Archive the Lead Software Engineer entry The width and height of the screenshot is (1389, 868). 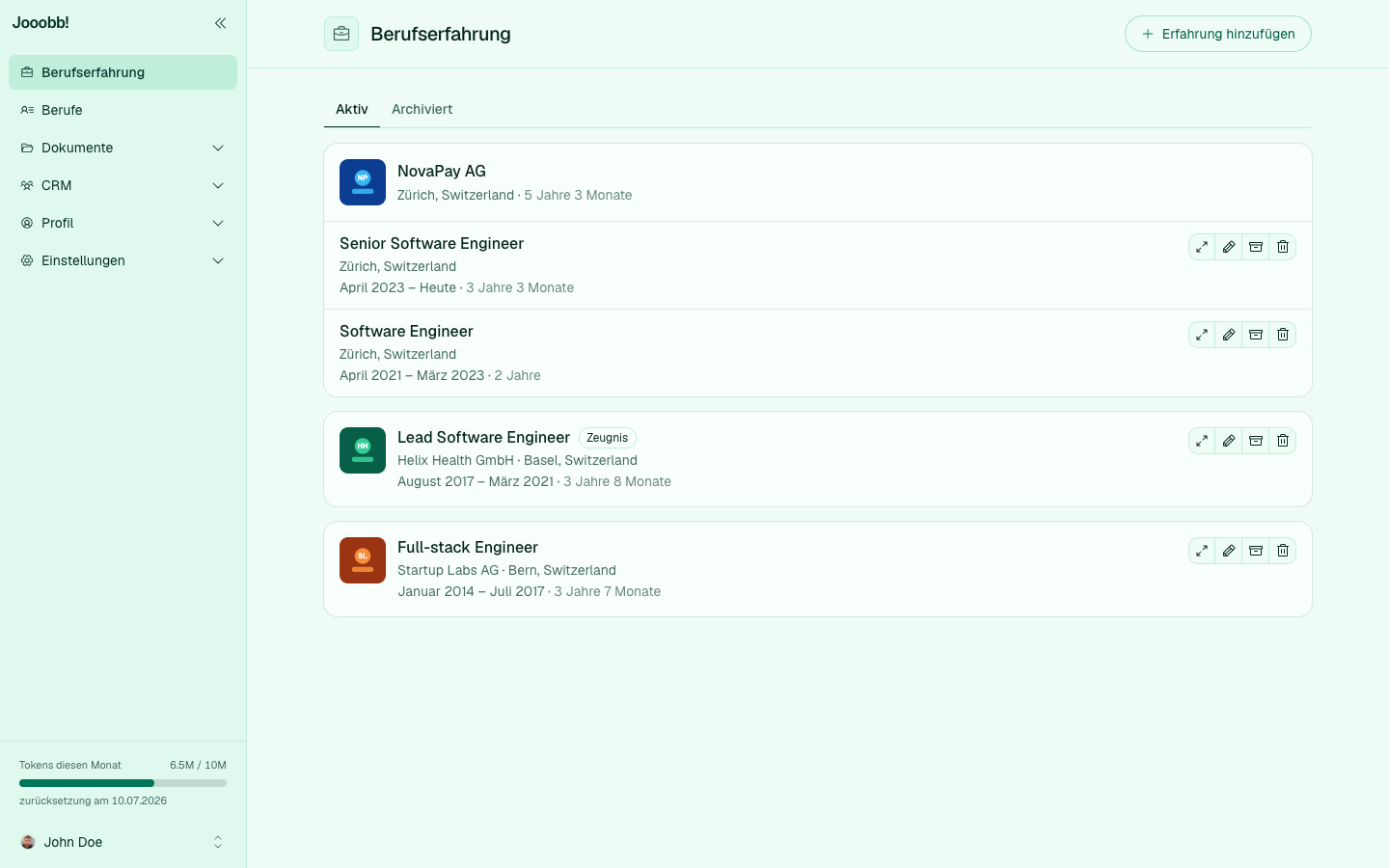(1256, 441)
